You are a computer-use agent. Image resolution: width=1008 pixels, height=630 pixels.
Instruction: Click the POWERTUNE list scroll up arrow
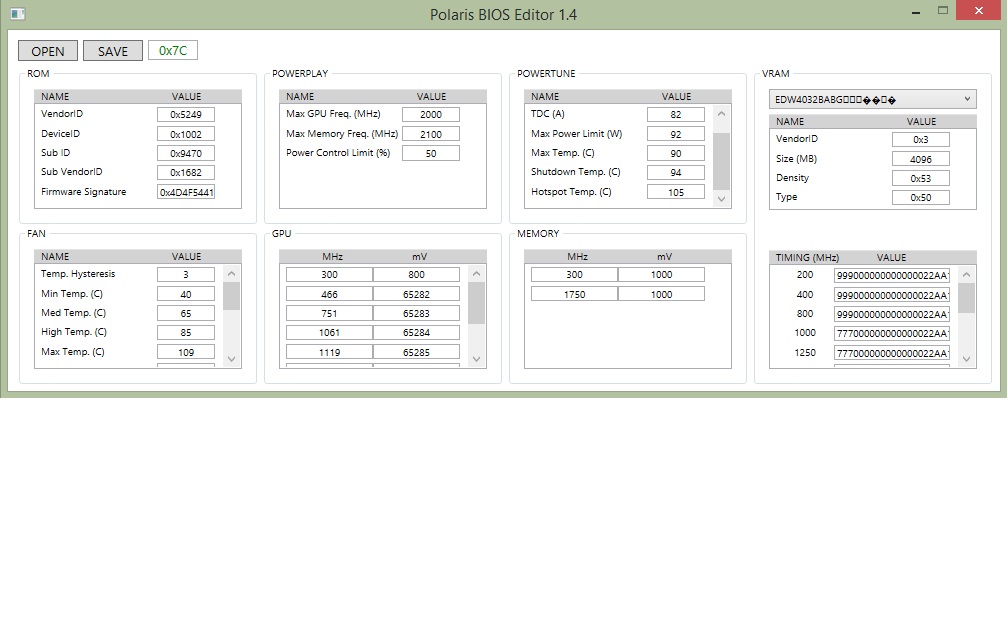[x=721, y=114]
